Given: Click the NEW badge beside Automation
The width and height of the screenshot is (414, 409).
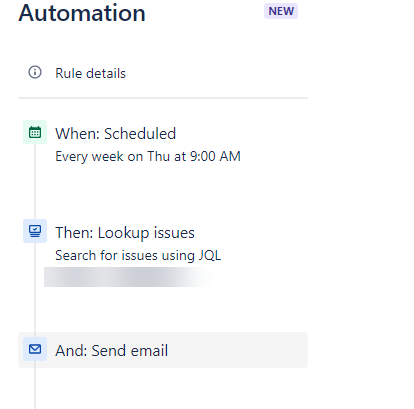Looking at the screenshot, I should point(281,11).
